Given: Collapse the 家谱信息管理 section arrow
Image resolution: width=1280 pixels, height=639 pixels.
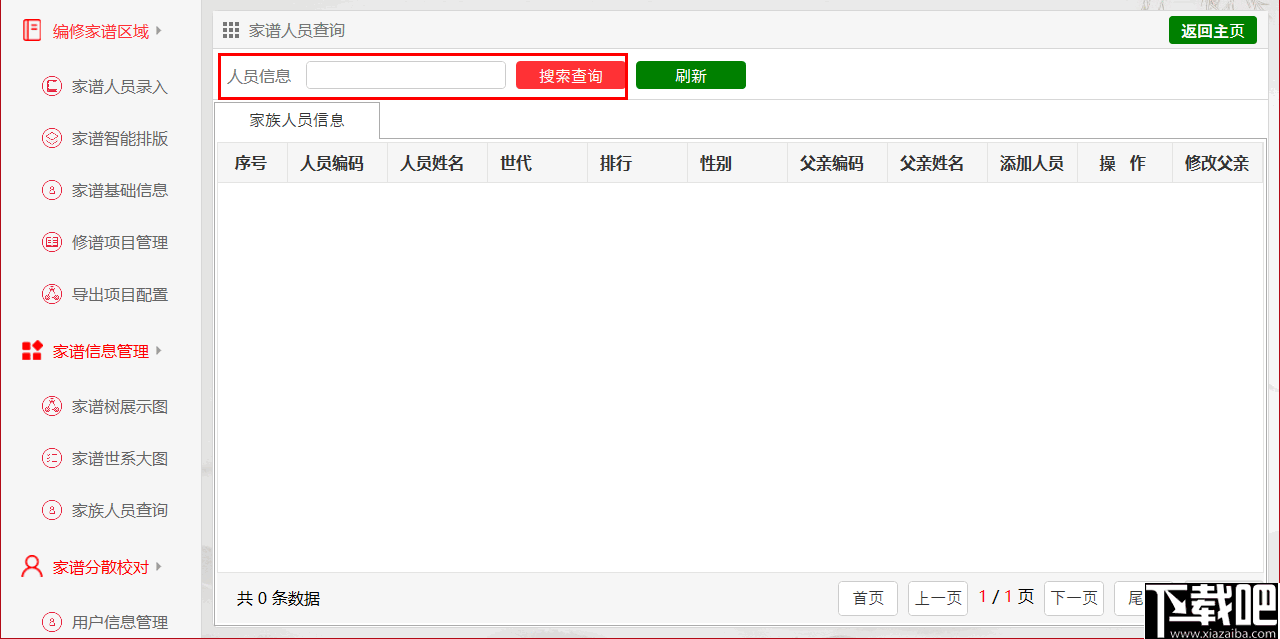Looking at the screenshot, I should coord(158,351).
